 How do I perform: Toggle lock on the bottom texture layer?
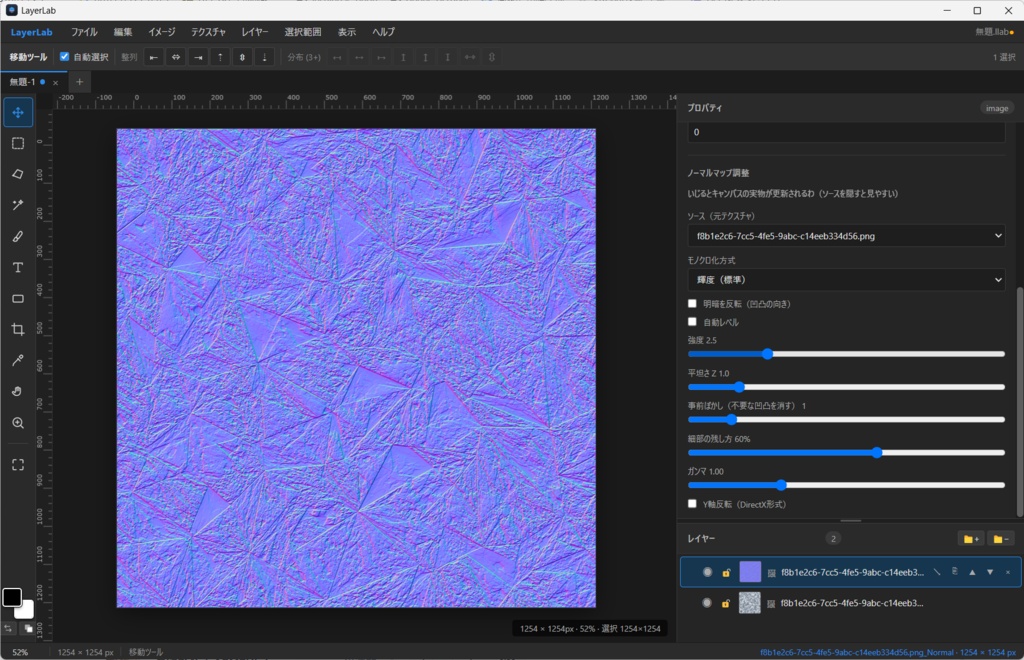pos(725,603)
